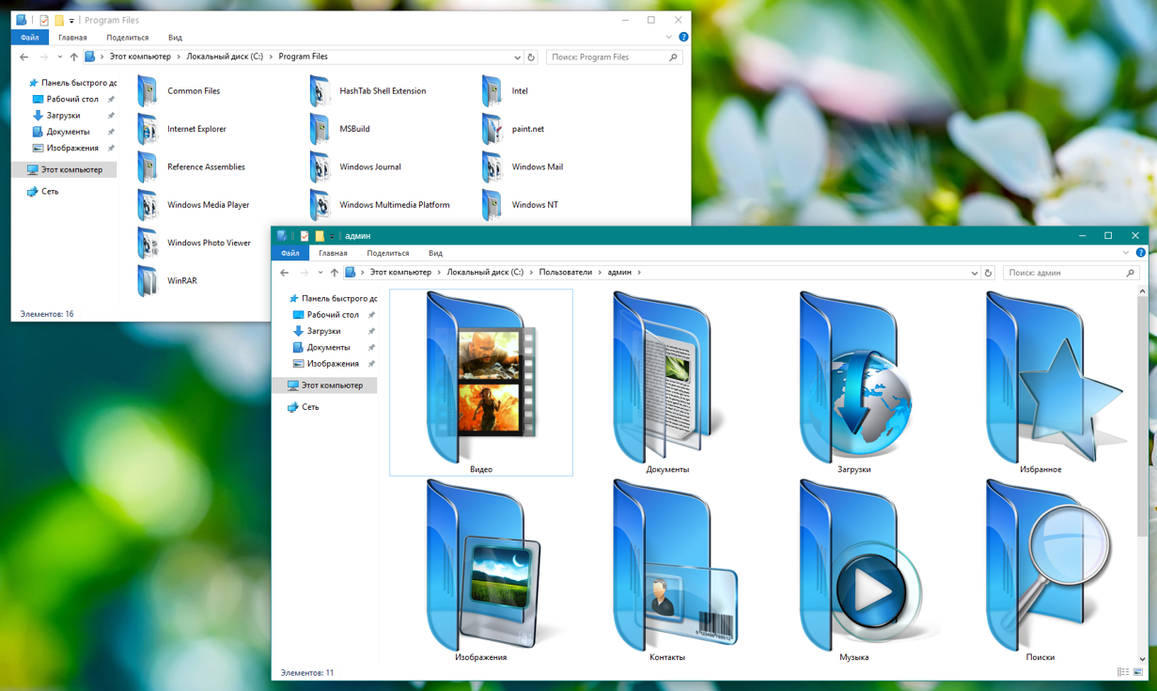
Task: Click the back navigation arrow
Action: coord(284,272)
